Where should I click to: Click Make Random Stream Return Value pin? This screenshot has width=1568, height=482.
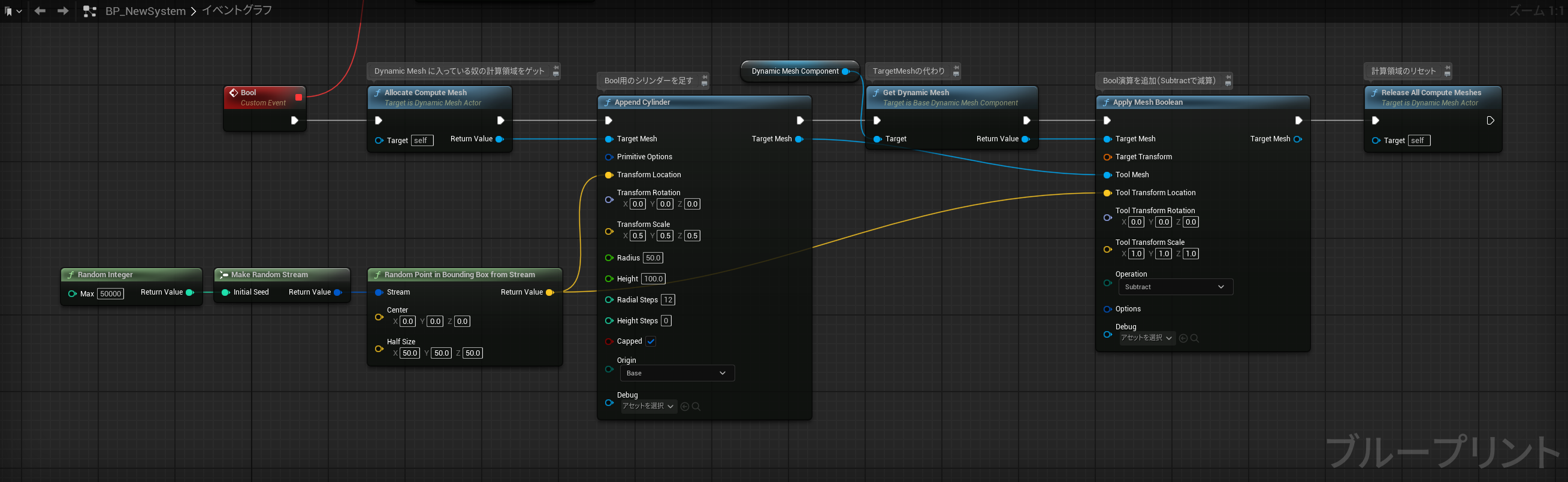[338, 293]
